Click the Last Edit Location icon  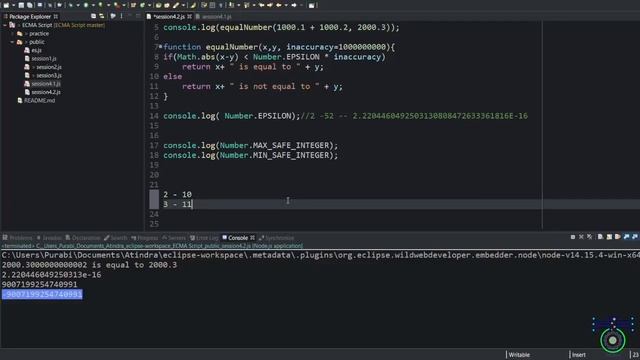(x=261, y=5)
